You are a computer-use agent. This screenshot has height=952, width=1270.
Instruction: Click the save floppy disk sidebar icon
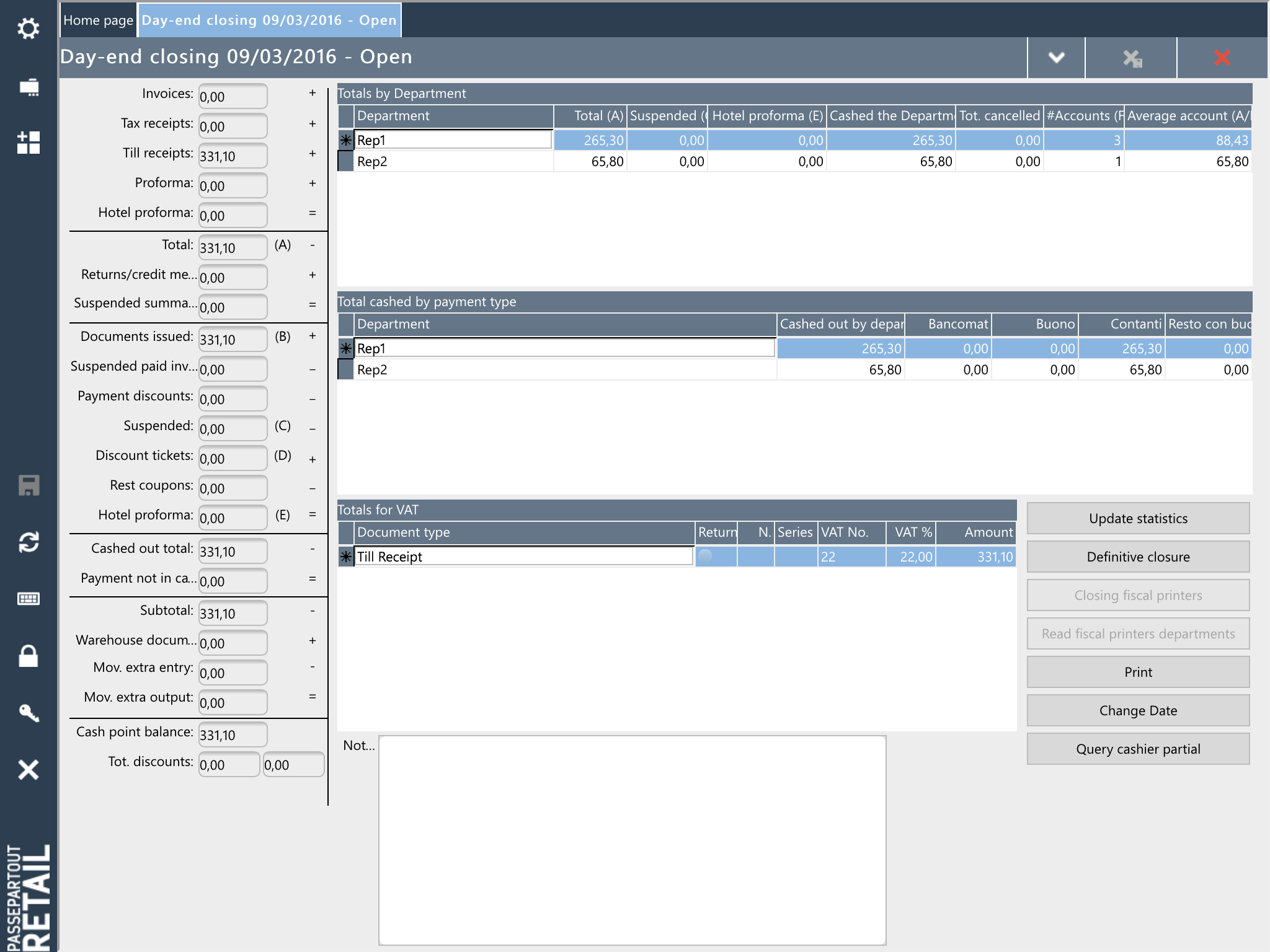(29, 485)
